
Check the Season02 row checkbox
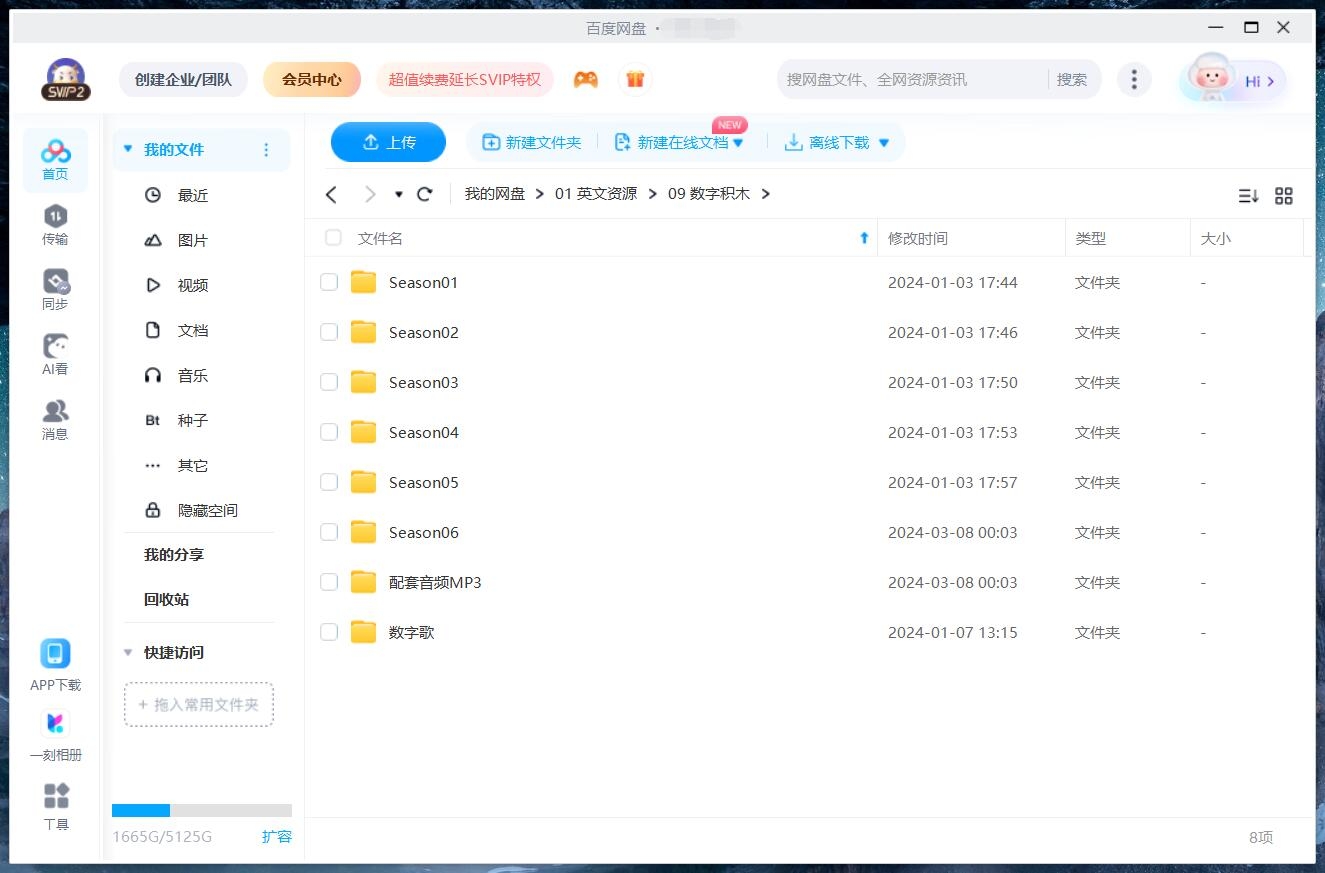click(x=329, y=332)
